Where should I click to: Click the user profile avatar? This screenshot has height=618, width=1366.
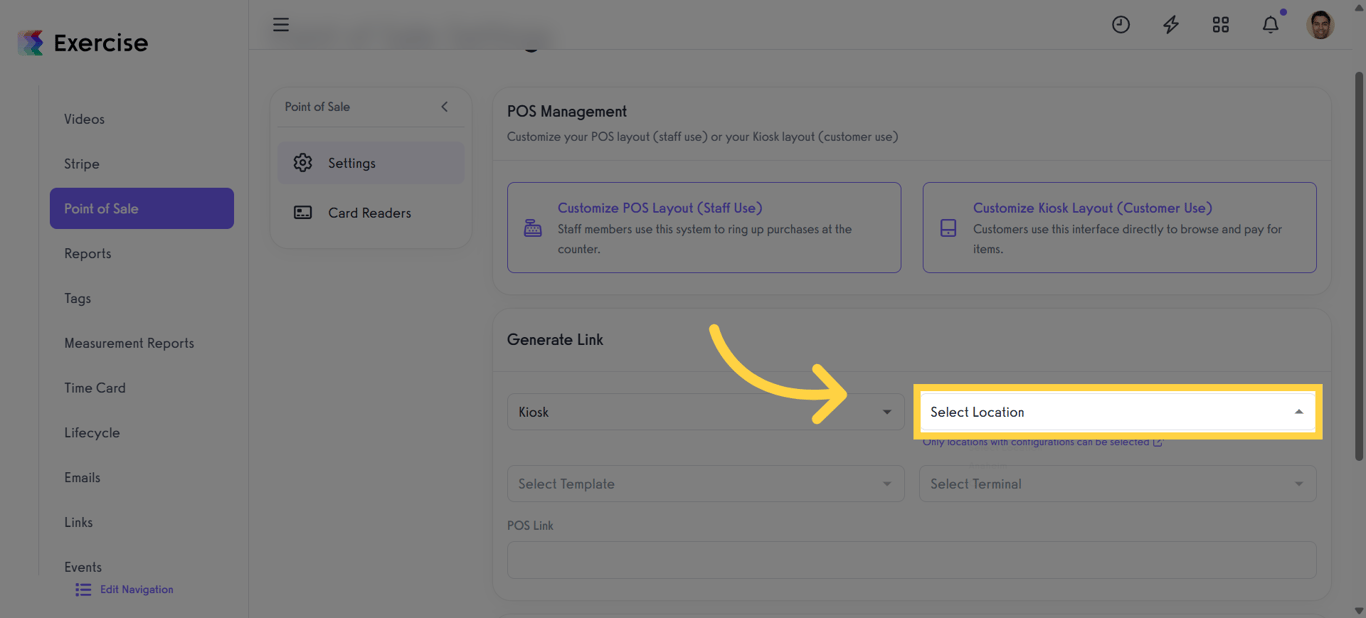click(x=1320, y=24)
